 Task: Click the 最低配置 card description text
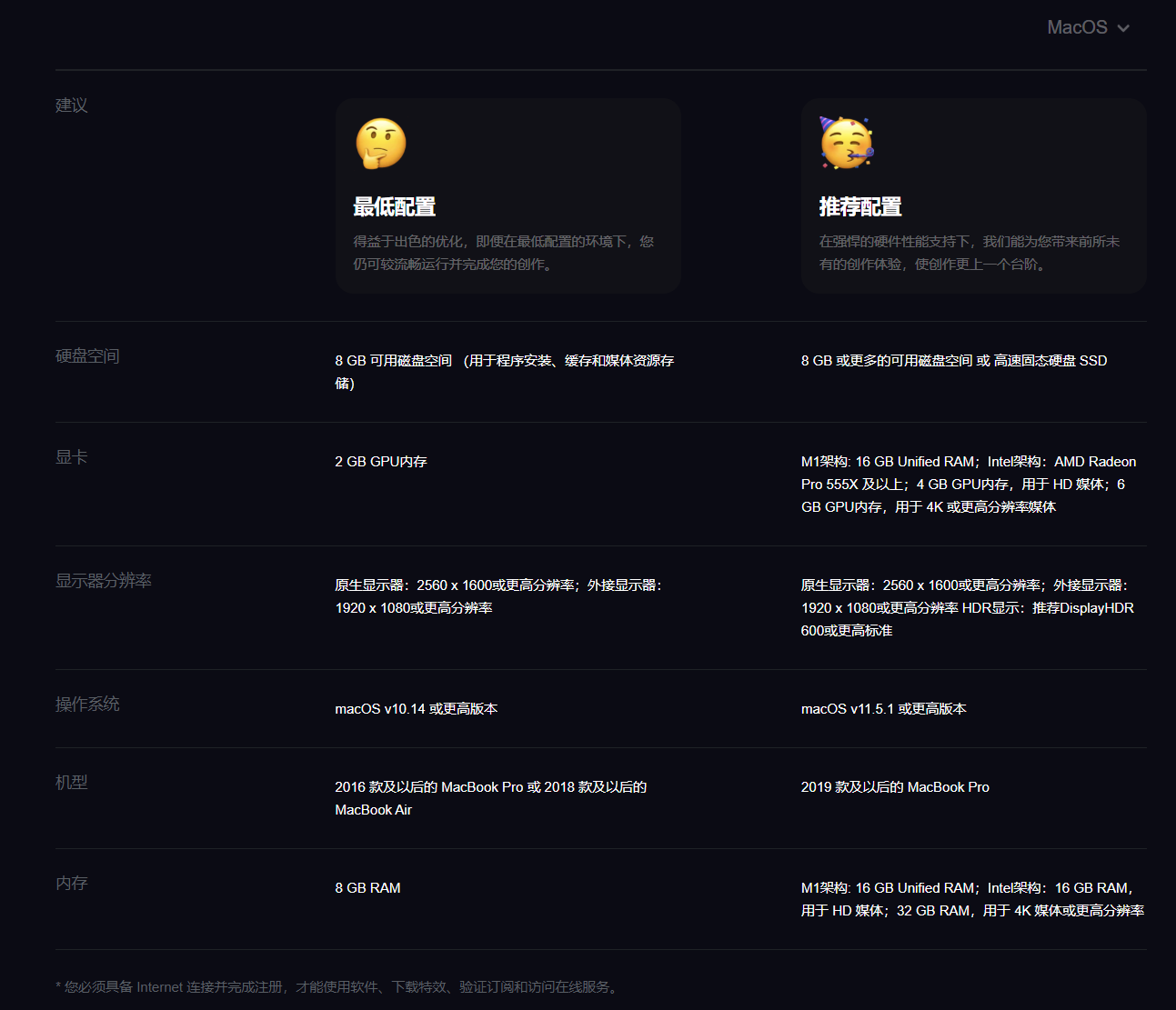click(503, 253)
